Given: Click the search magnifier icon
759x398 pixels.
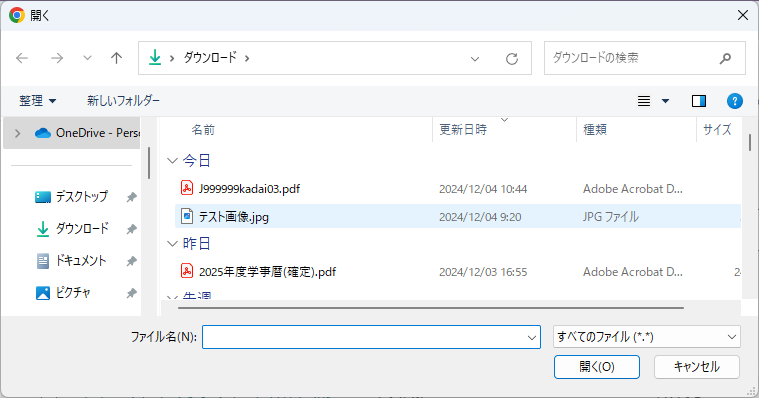Looking at the screenshot, I should pyautogui.click(x=725, y=58).
